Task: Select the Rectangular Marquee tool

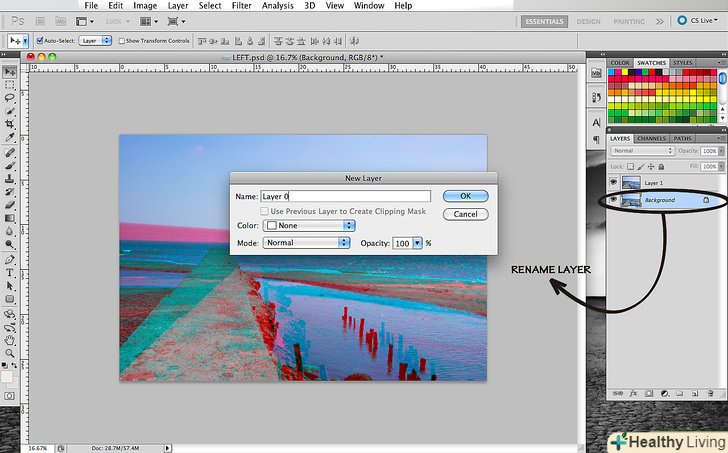Action: click(x=10, y=85)
